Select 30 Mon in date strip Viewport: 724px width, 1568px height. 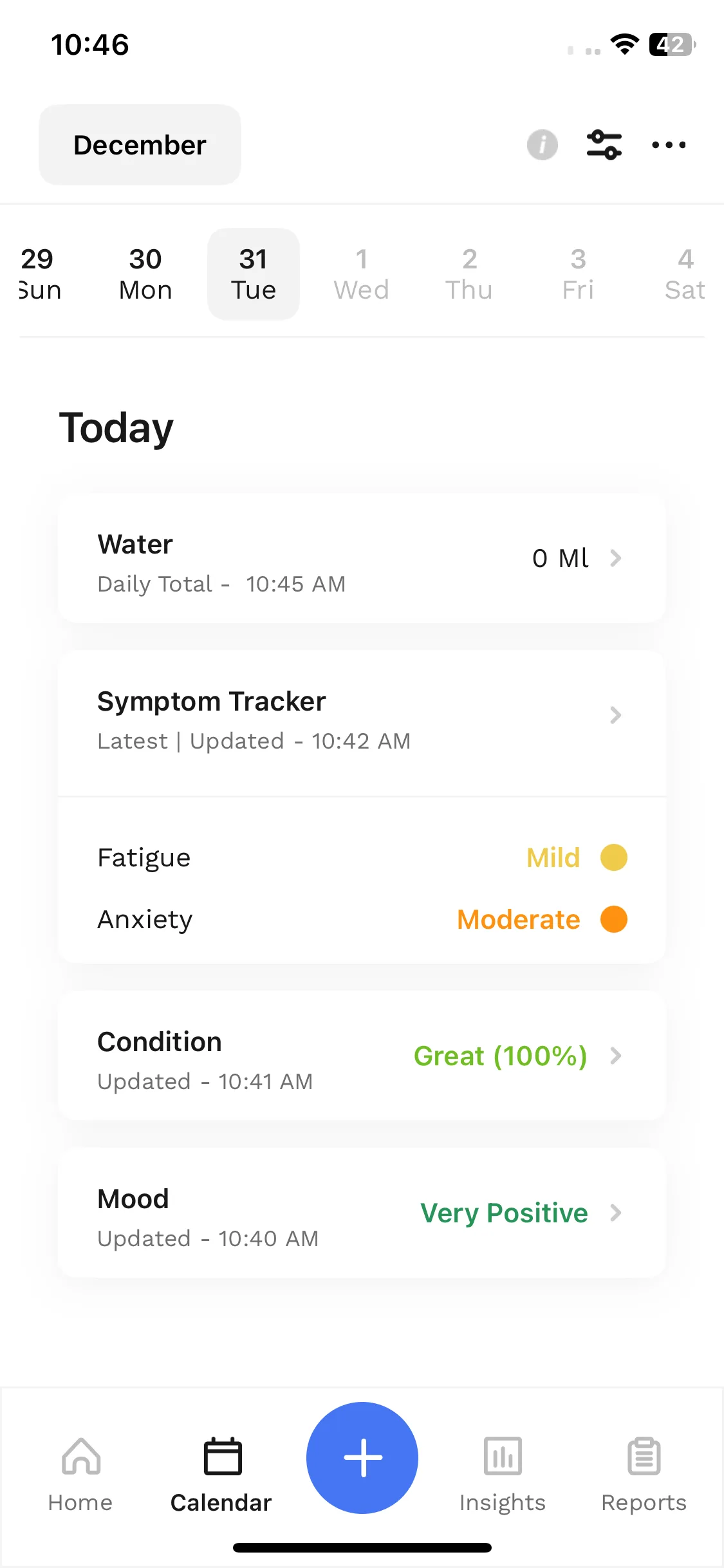145,274
